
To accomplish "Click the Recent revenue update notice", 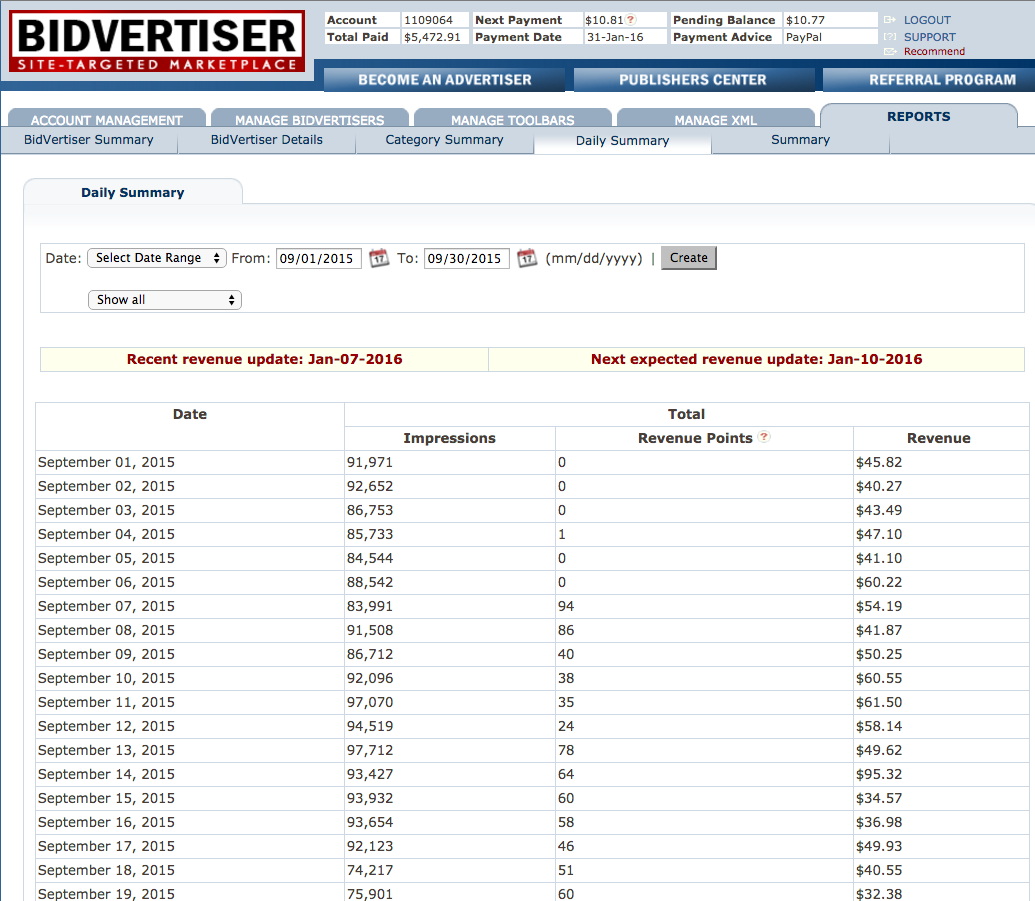I will (265, 359).
